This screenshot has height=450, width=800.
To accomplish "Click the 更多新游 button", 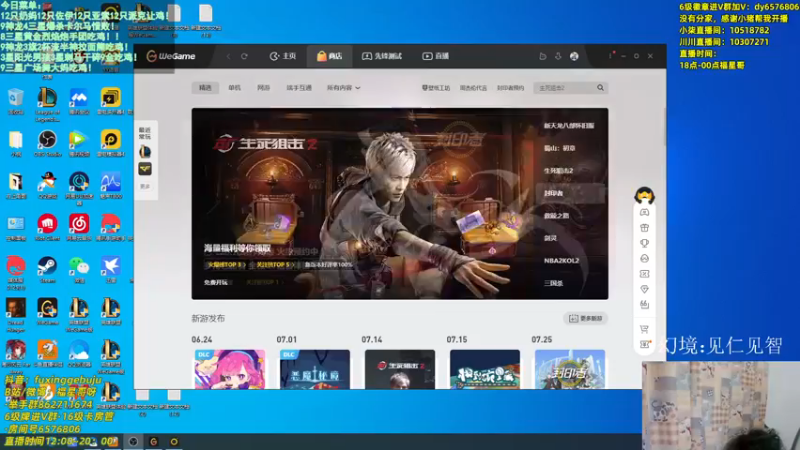I will [x=586, y=318].
